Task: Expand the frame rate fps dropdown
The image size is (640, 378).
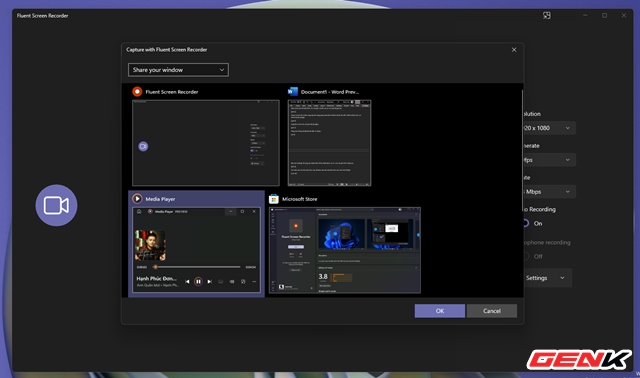Action: click(x=549, y=160)
